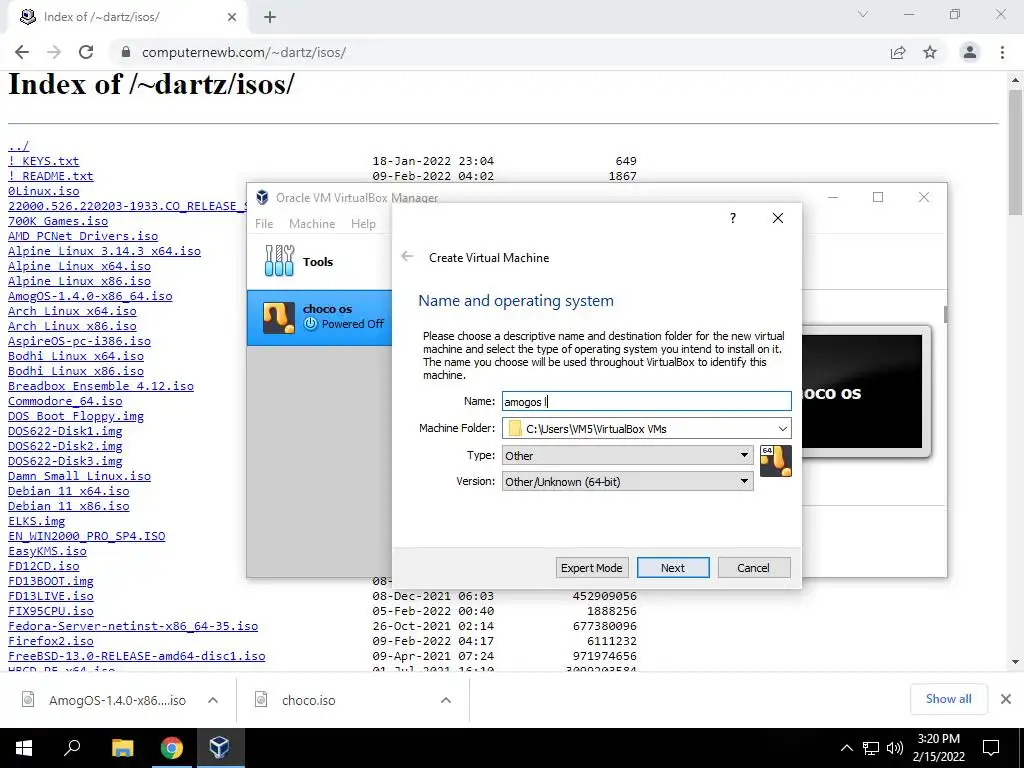Click the Chrome back navigation arrow
1024x768 pixels.
22,52
